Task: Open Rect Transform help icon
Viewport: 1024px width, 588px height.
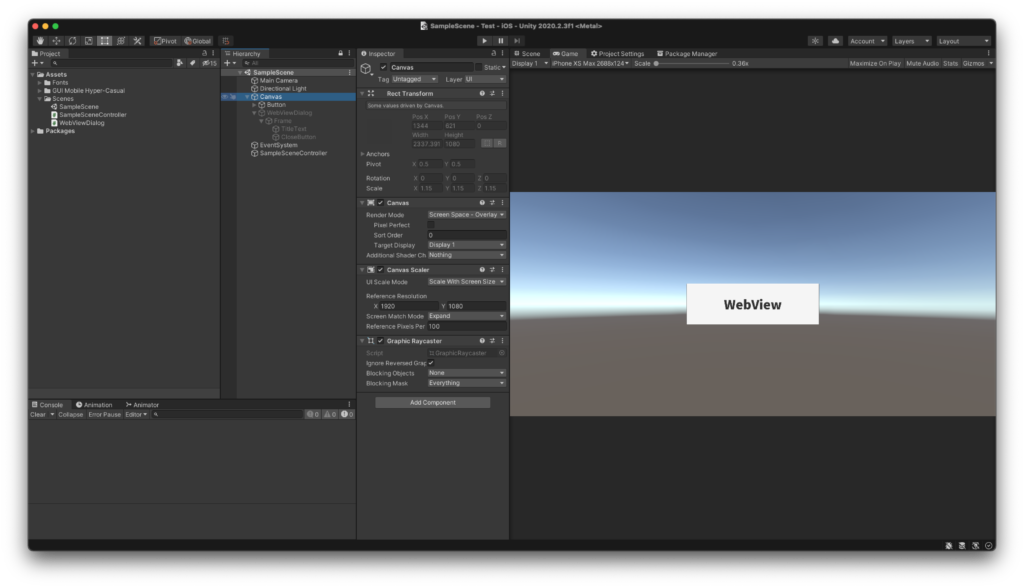Action: [x=482, y=93]
